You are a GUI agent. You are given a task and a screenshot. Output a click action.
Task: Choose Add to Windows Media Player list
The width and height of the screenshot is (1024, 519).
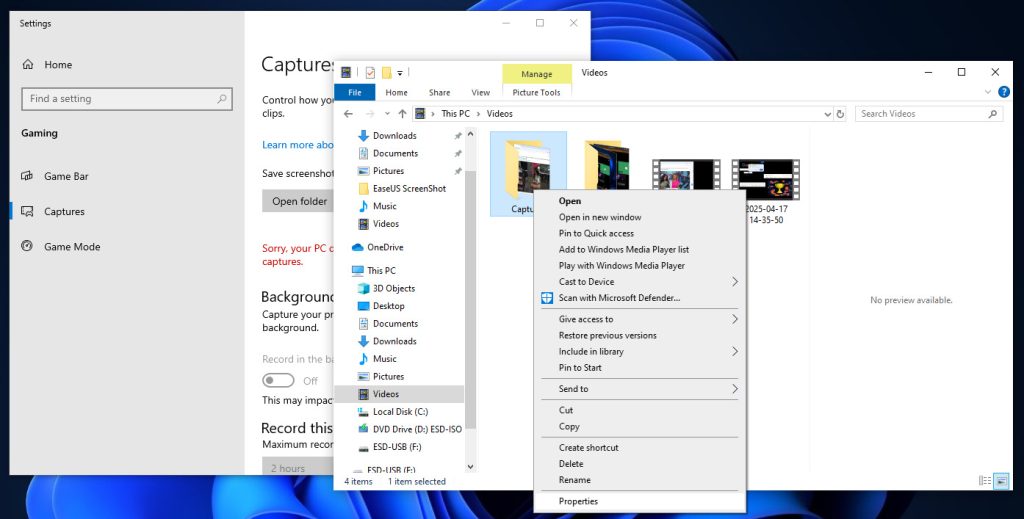(640, 249)
